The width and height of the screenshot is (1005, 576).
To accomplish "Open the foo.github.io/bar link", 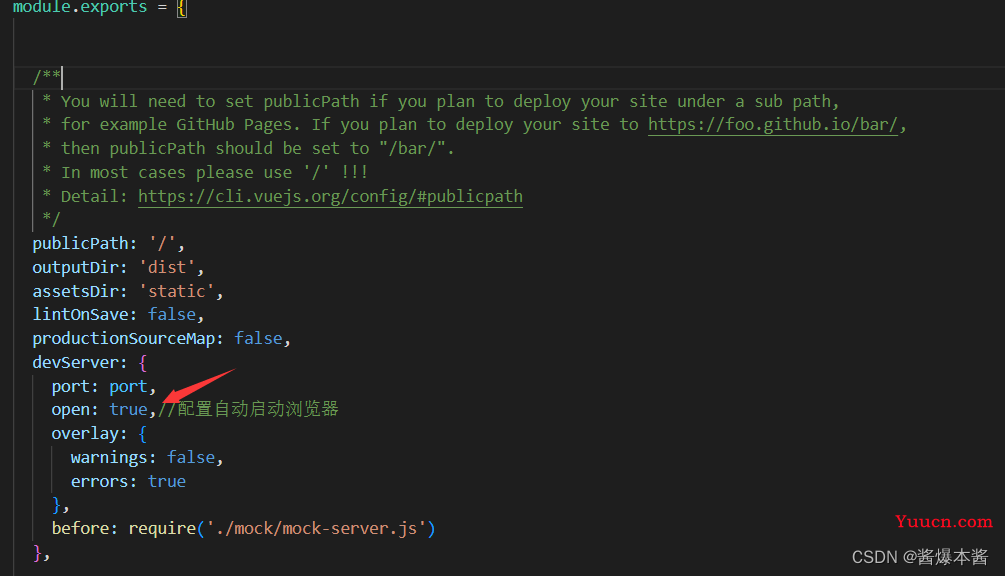I will [x=773, y=124].
